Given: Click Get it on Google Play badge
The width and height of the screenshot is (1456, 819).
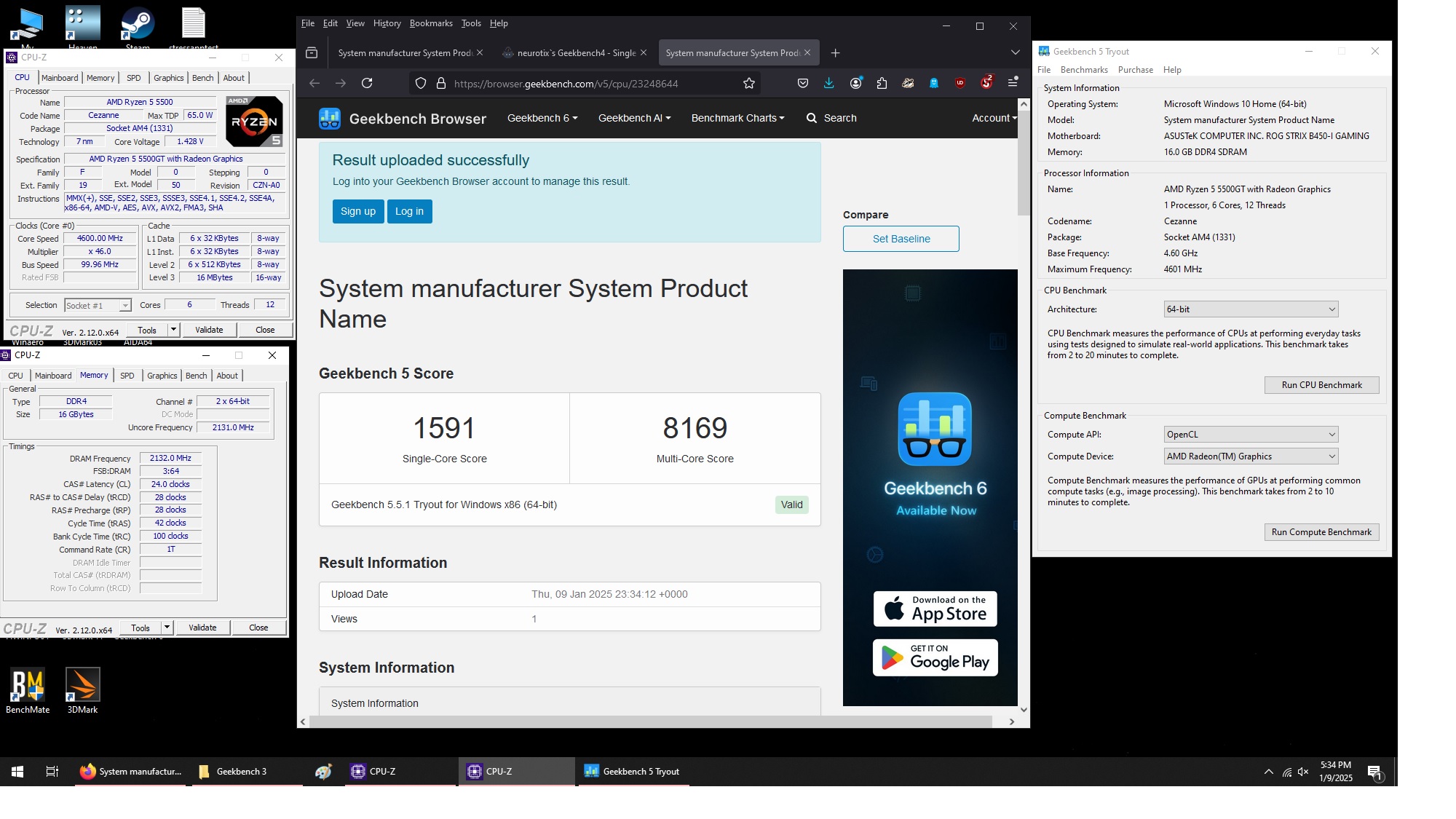Looking at the screenshot, I should (x=935, y=658).
